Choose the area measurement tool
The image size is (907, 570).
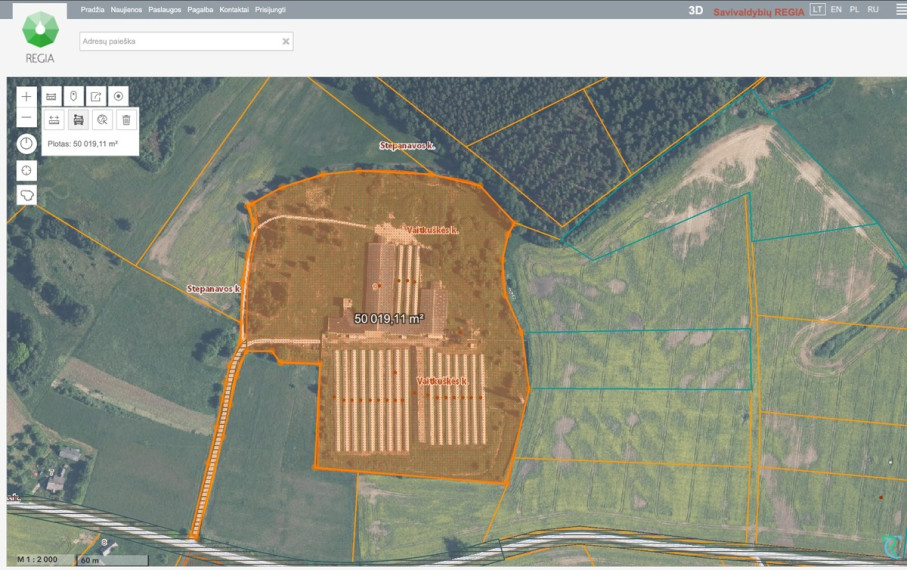tap(78, 120)
